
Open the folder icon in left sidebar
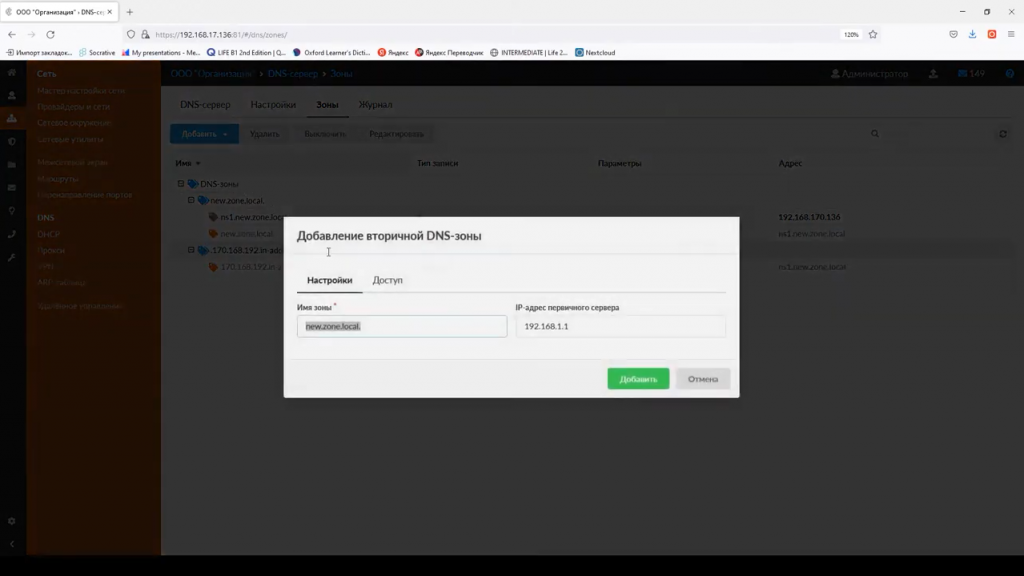pos(12,165)
